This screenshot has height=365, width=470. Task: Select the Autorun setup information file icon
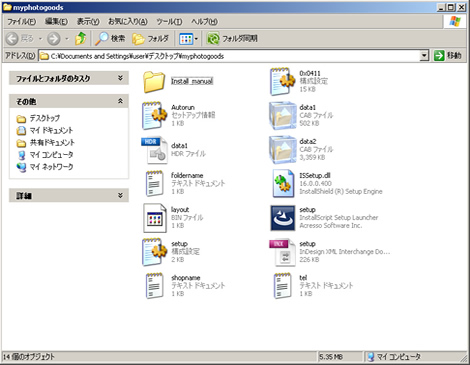click(x=154, y=116)
